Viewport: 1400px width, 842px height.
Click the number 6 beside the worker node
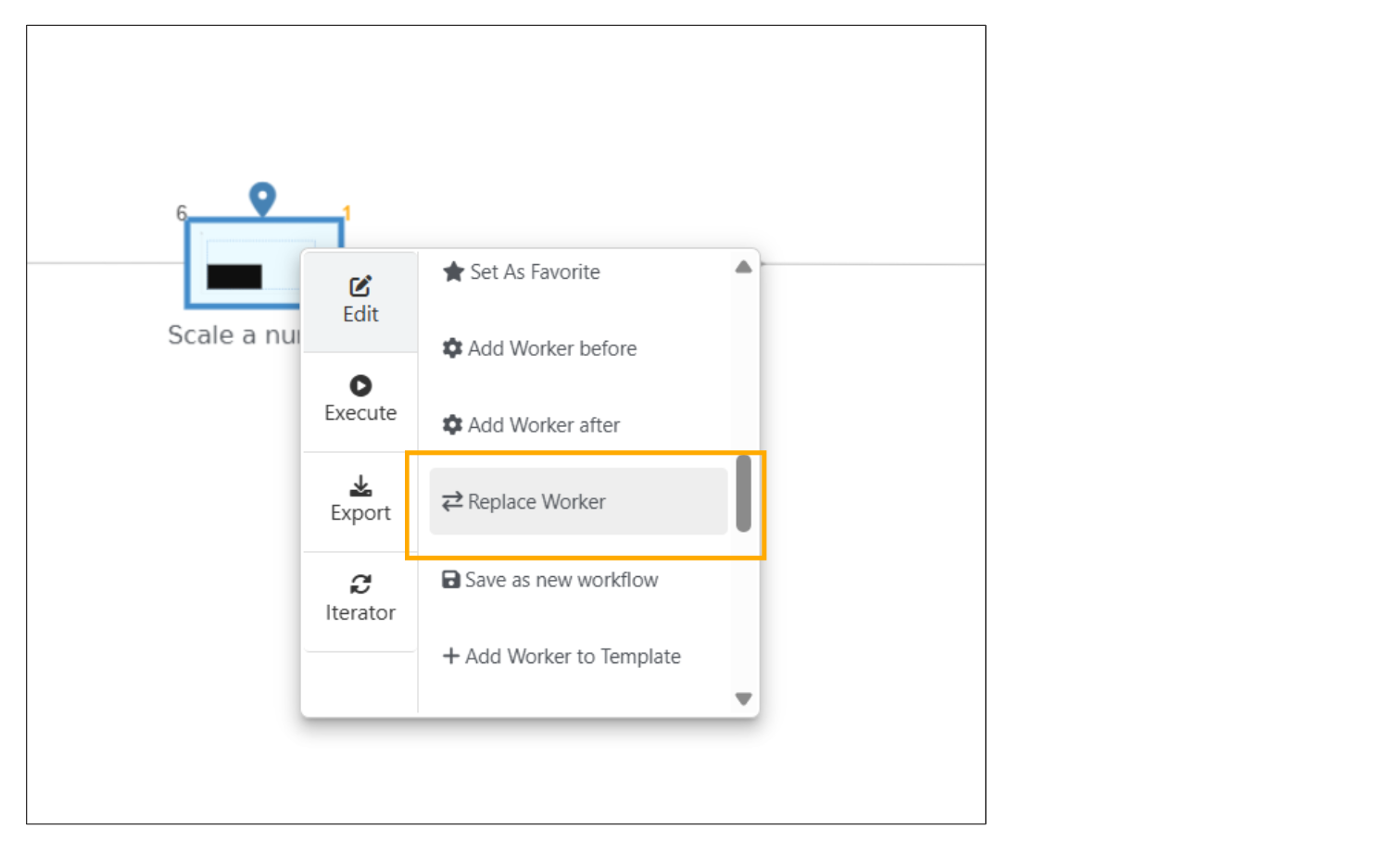point(182,213)
